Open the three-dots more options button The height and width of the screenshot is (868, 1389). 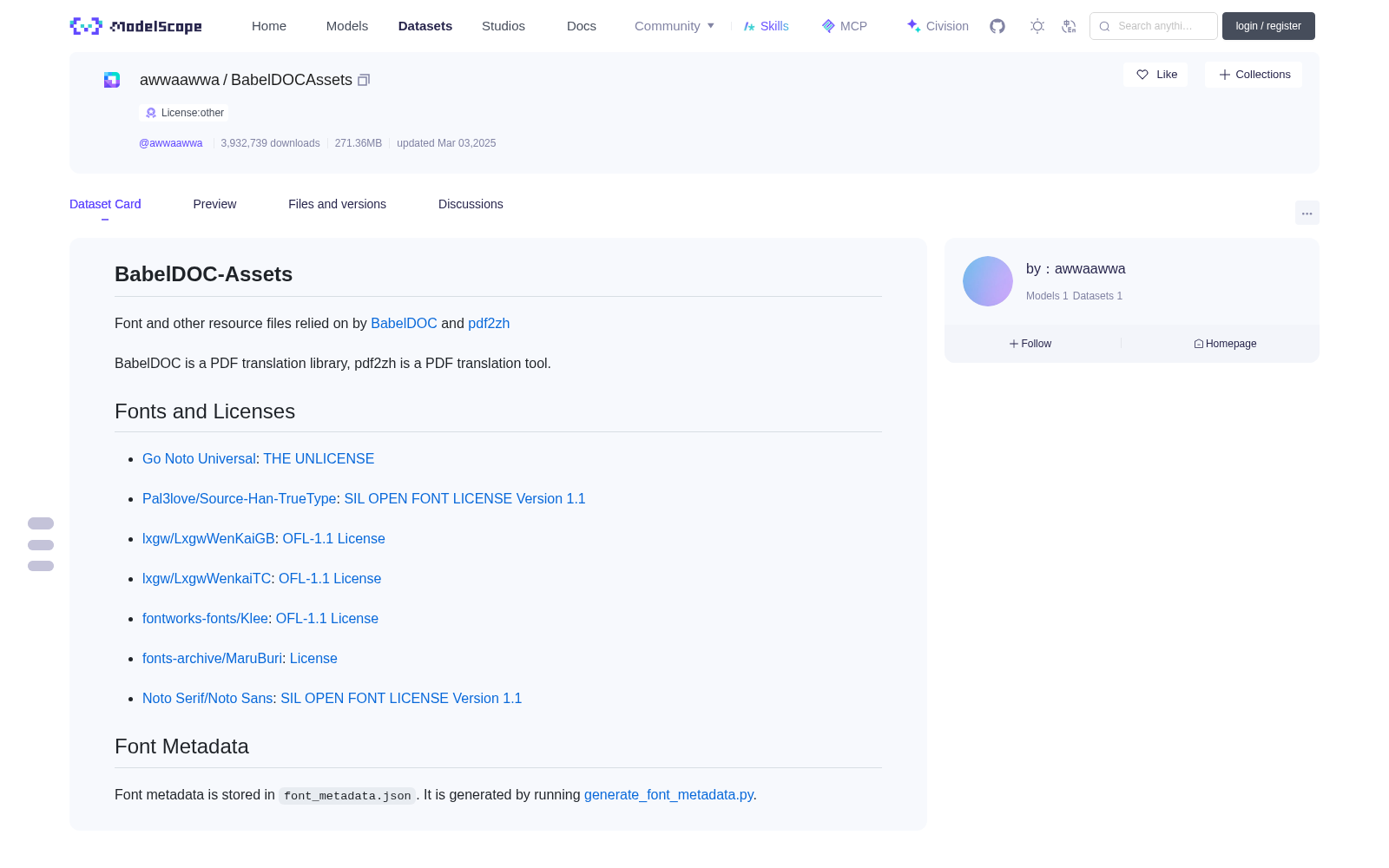point(1307,213)
